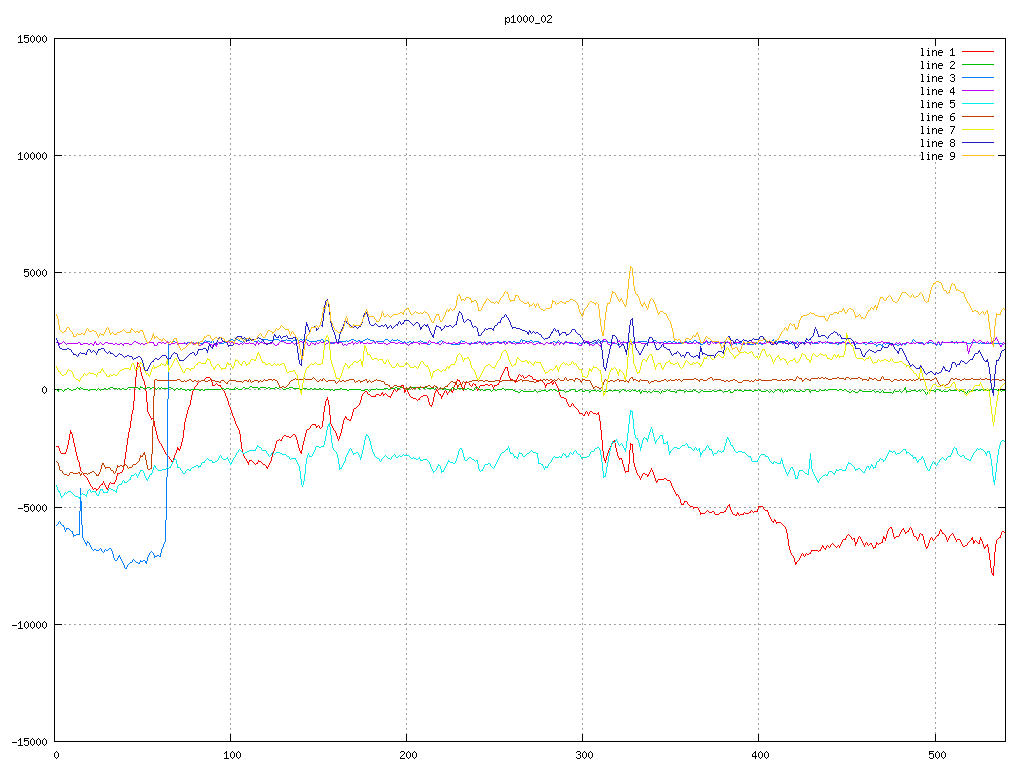
Task: Select the 'line 4' legend label
Action: [937, 91]
